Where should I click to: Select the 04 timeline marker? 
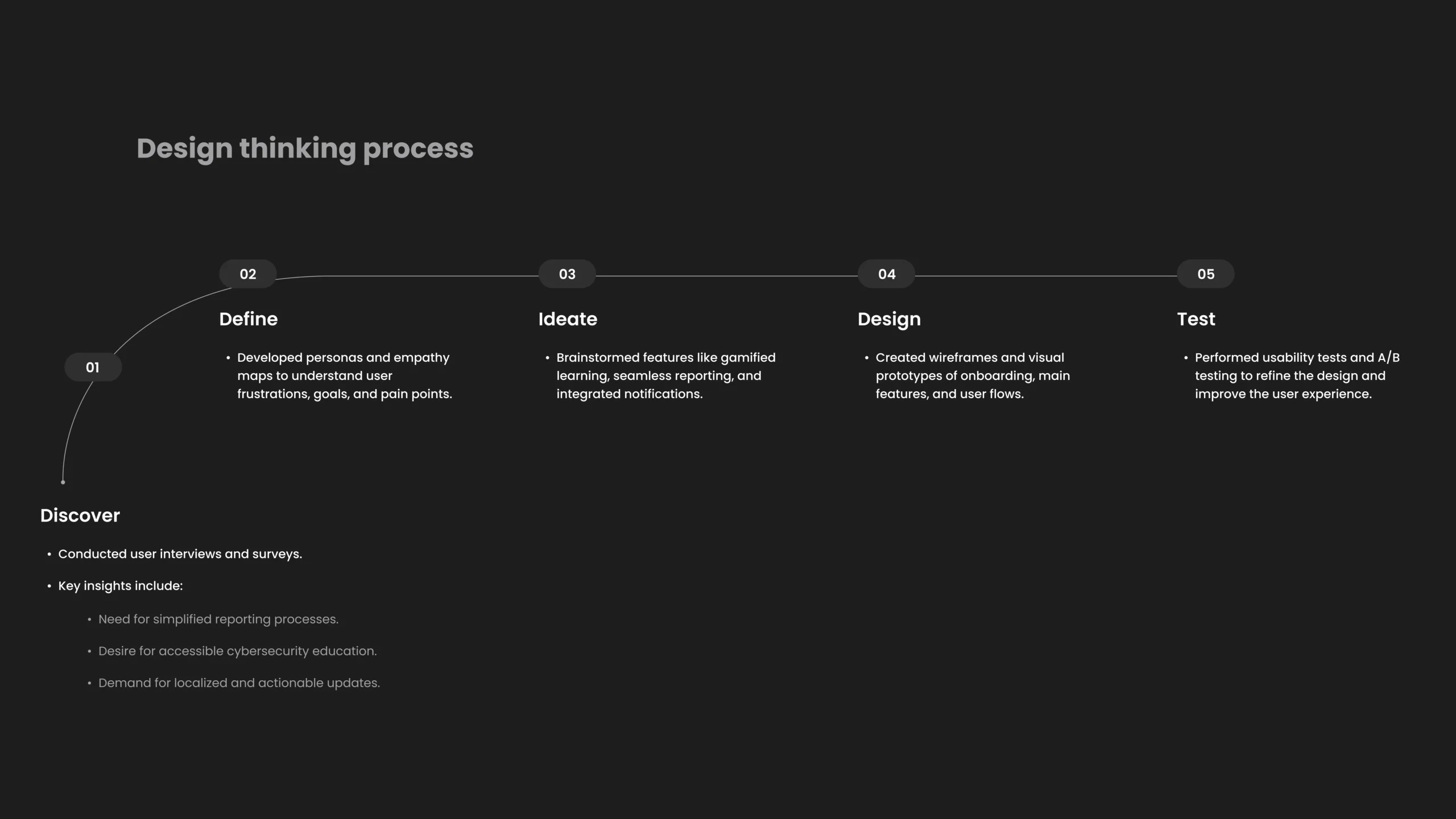click(887, 274)
